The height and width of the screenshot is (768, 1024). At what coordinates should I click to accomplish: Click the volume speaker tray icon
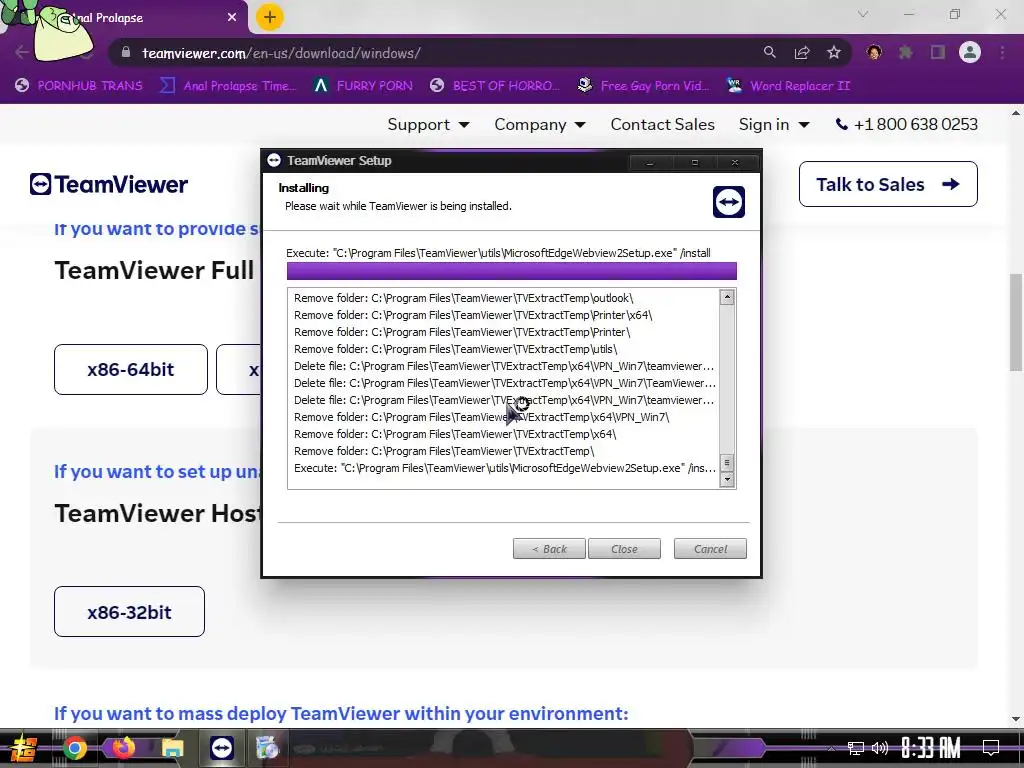880,748
